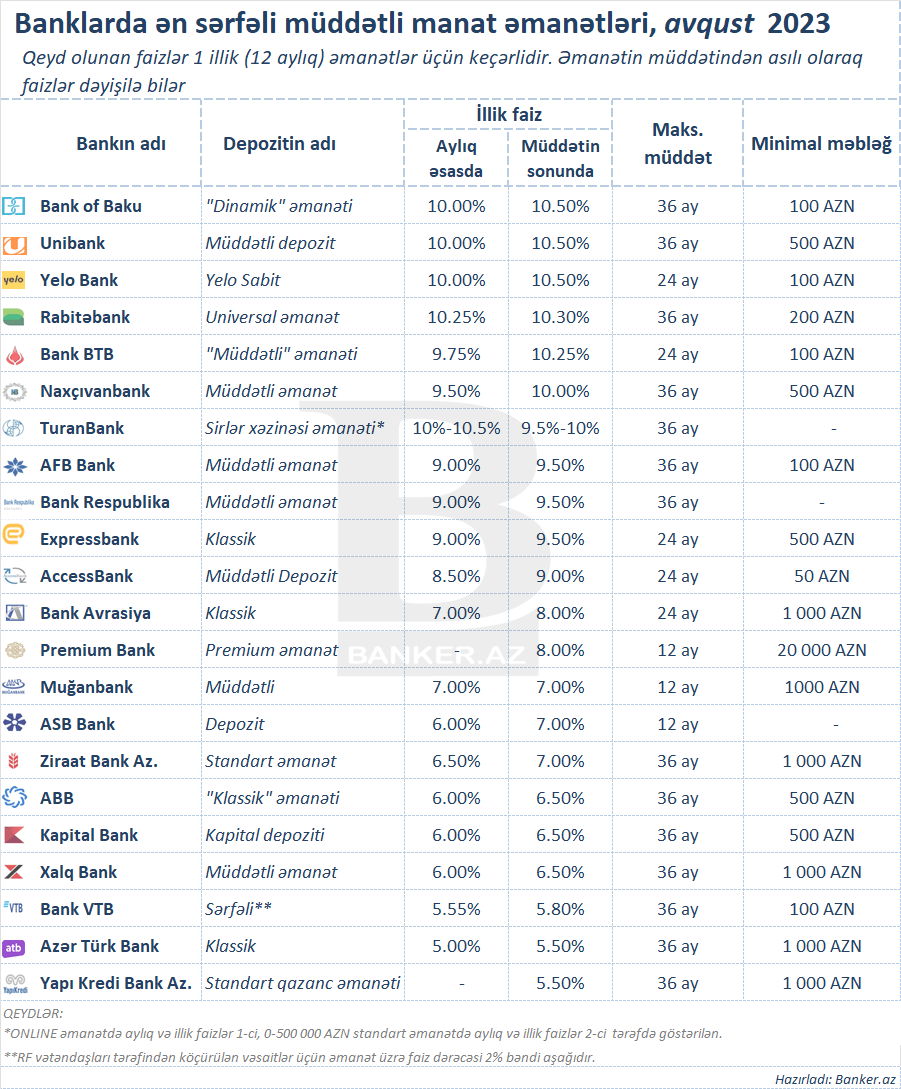The width and height of the screenshot is (901, 1089).
Task: Click the Bank VTB logo icon
Action: pos(14,908)
